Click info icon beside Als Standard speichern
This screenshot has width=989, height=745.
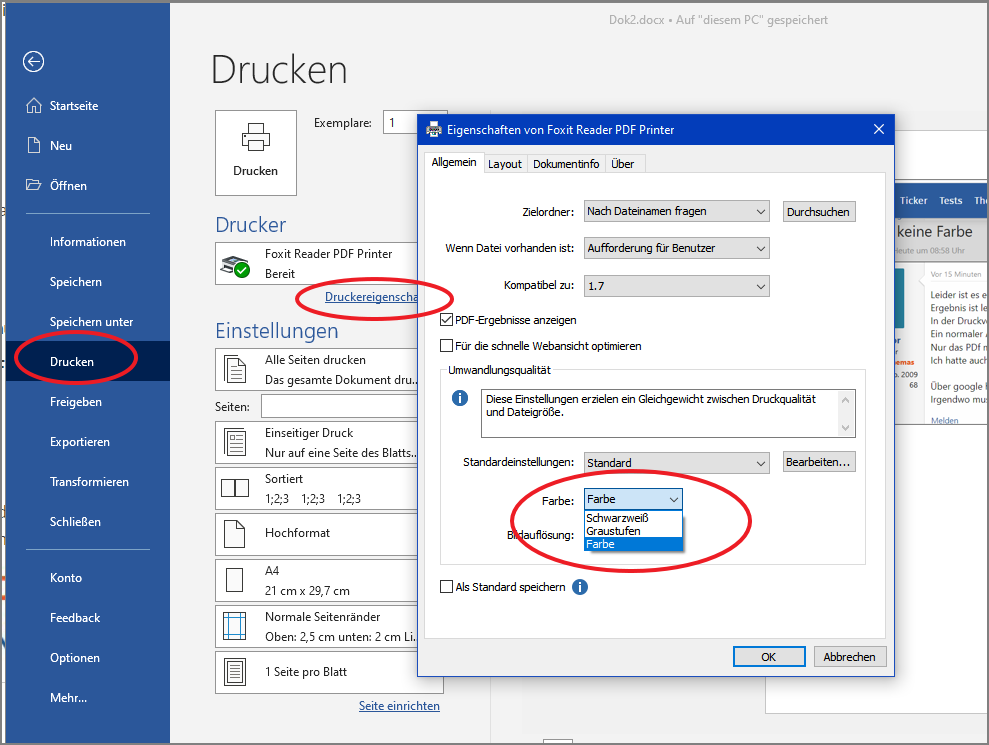pos(580,587)
